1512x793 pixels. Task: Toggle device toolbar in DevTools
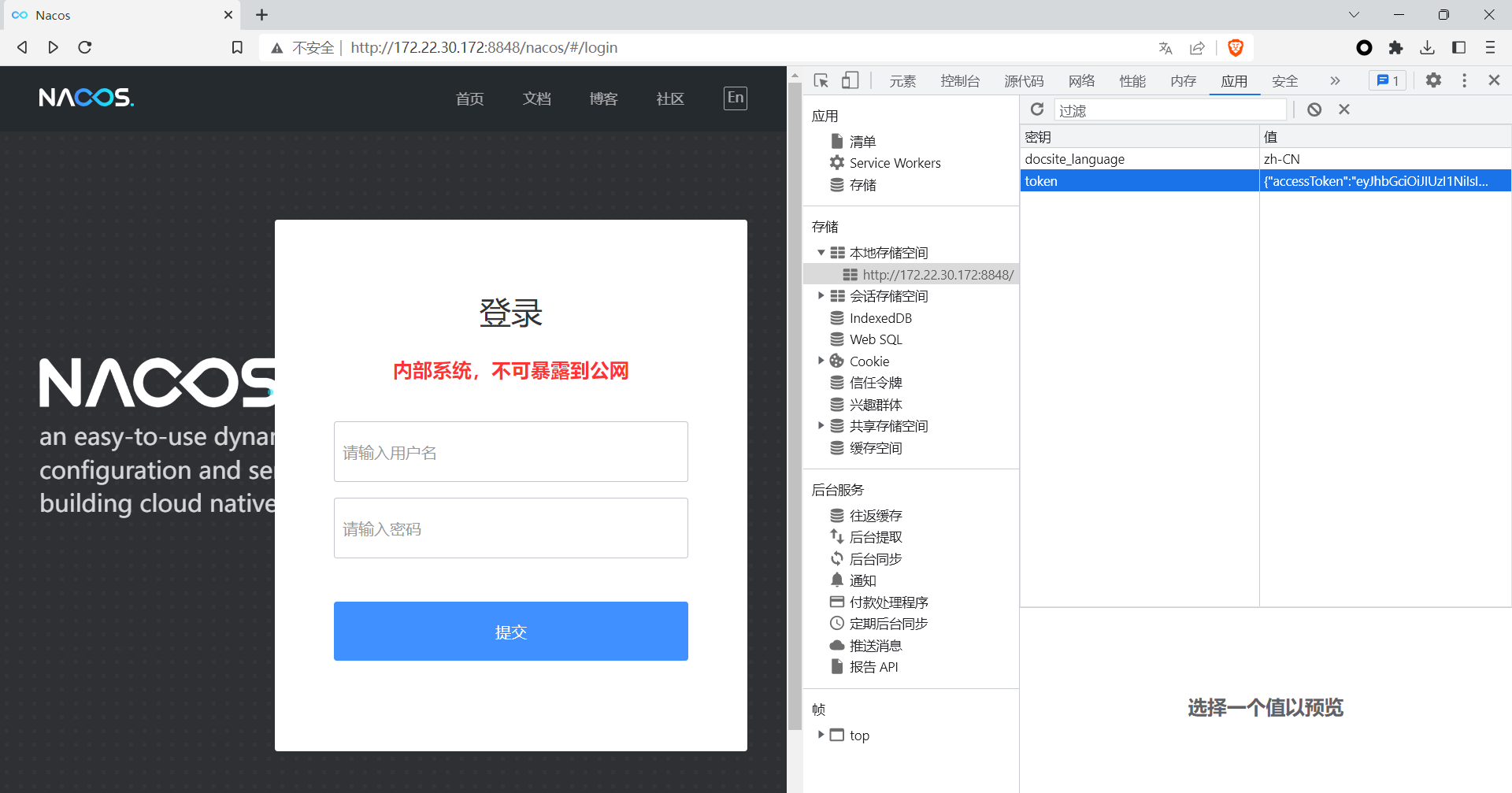850,80
